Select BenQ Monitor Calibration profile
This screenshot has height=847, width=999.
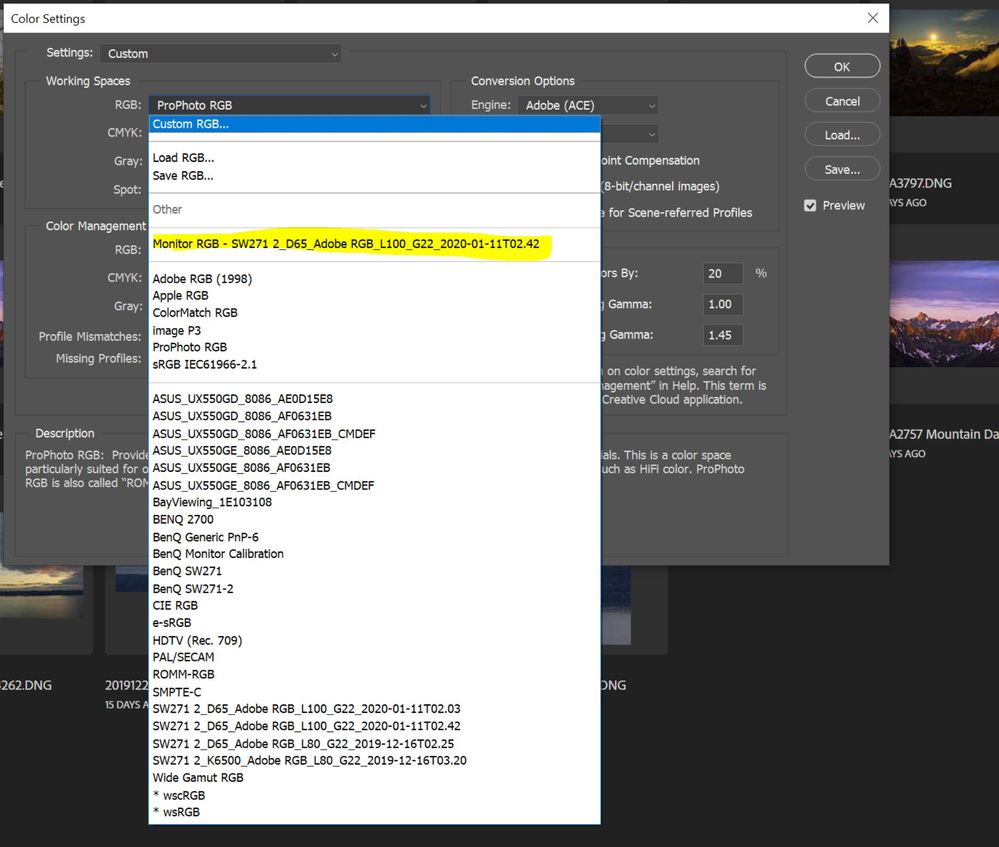pyautogui.click(x=375, y=554)
